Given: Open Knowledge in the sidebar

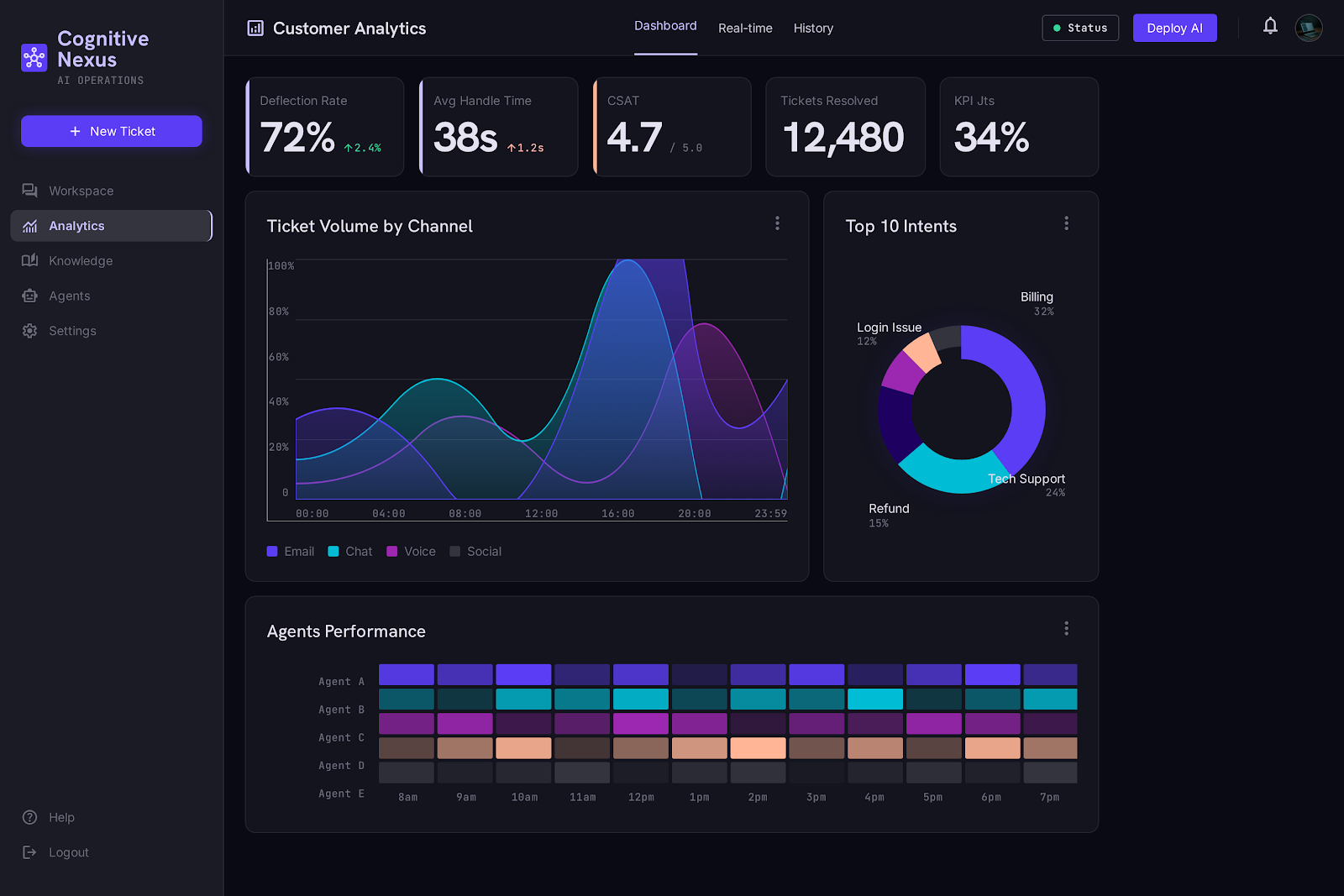Looking at the screenshot, I should (x=111, y=260).
